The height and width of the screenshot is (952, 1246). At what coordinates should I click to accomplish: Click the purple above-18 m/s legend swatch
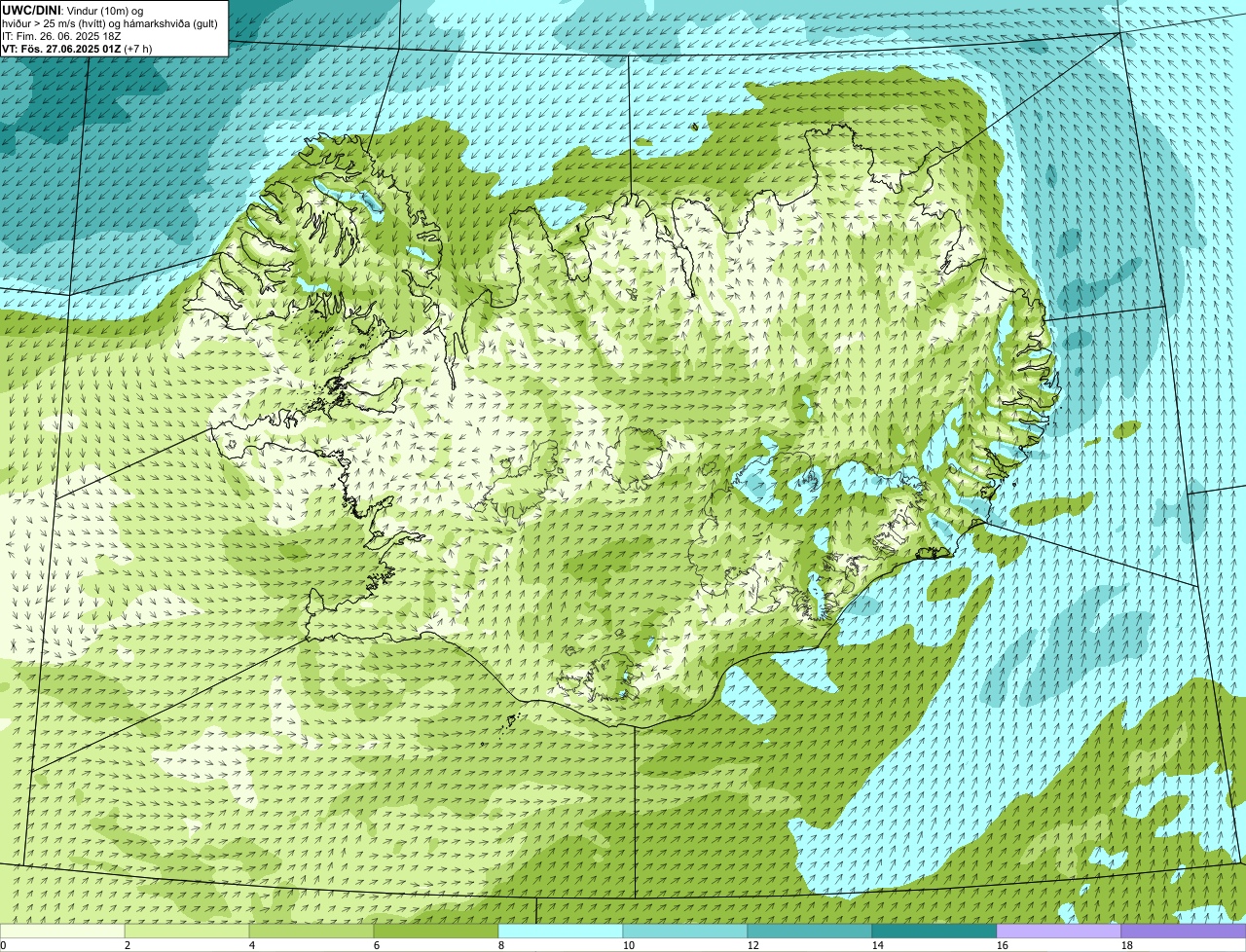click(1184, 932)
